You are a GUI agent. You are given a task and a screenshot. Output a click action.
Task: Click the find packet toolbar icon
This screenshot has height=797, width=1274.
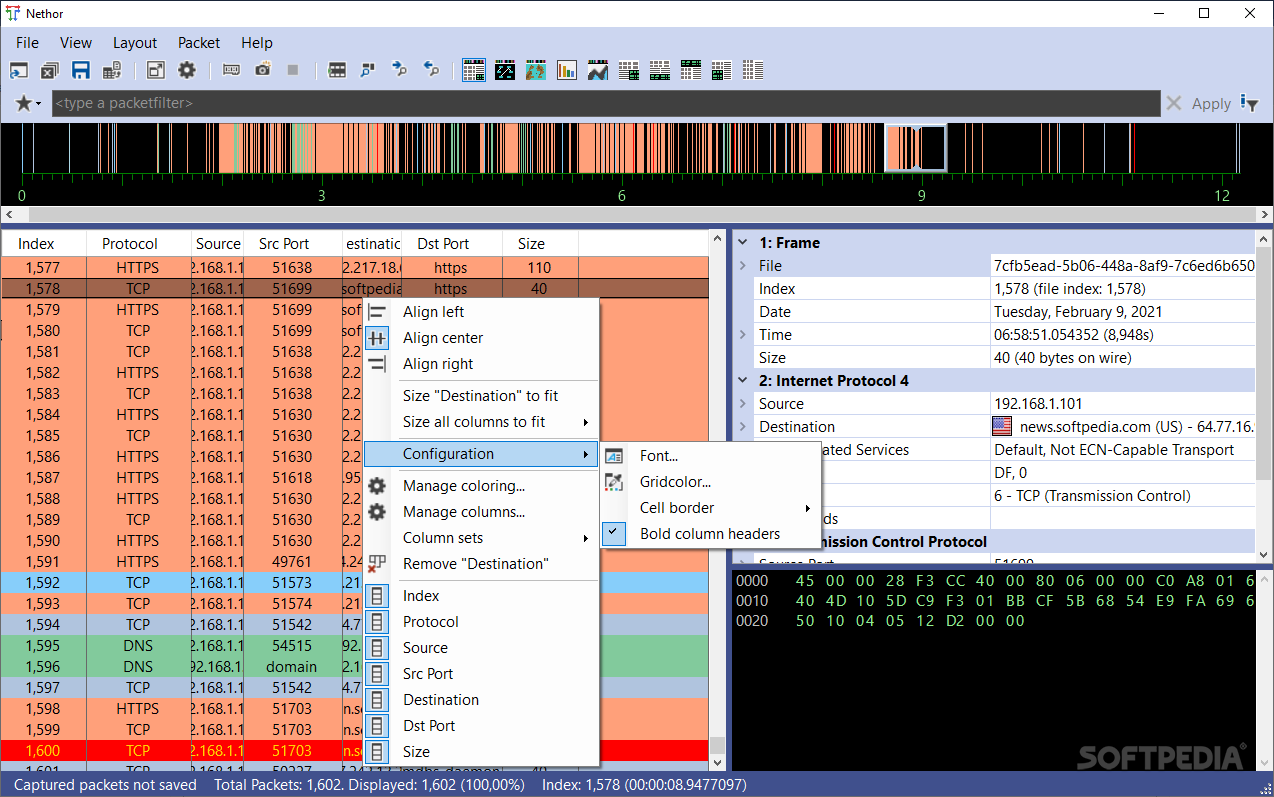368,70
